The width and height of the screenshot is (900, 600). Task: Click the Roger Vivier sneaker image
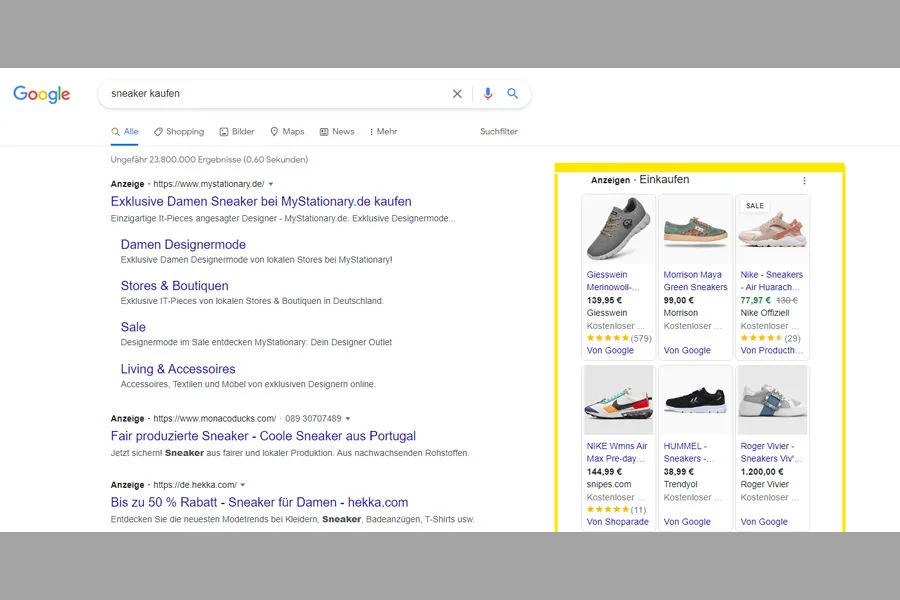tap(772, 400)
